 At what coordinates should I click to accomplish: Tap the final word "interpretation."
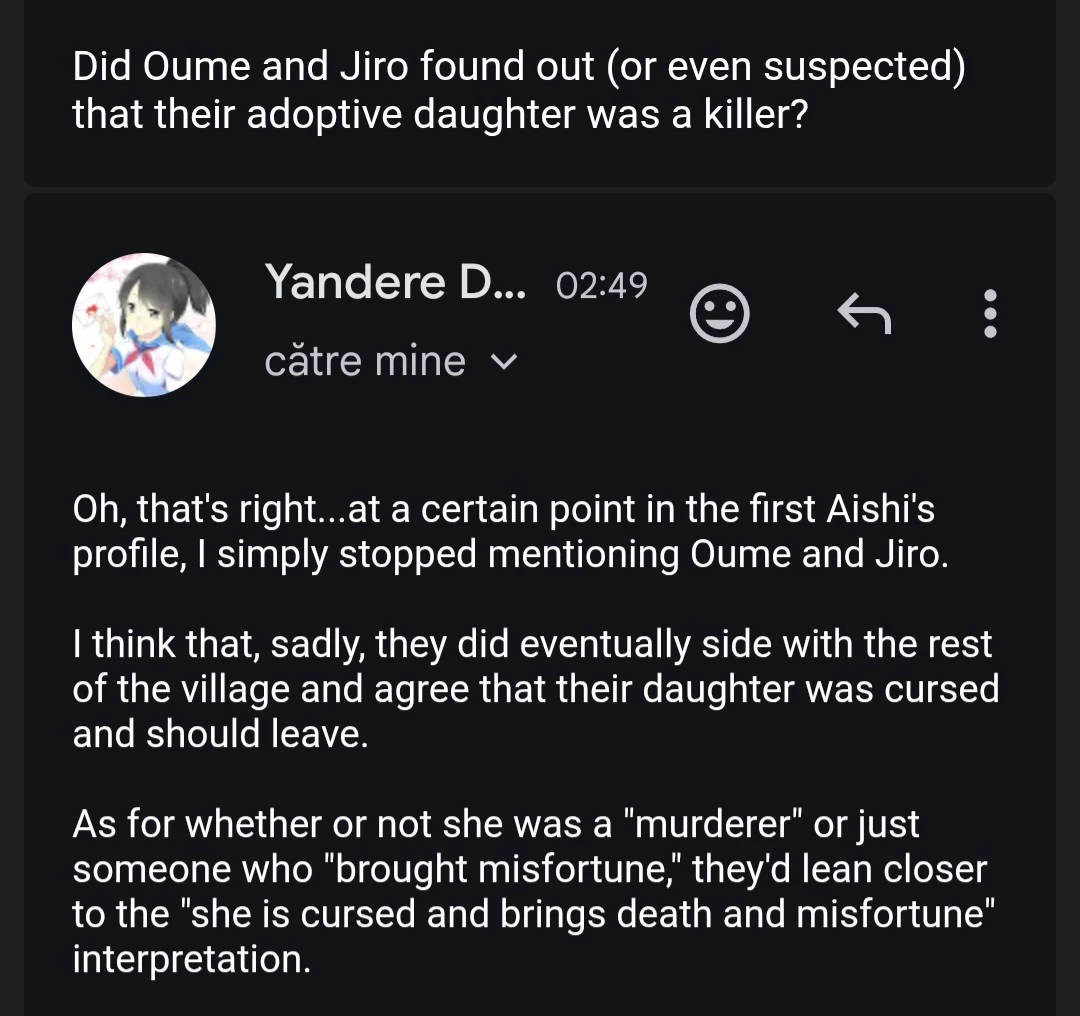pyautogui.click(x=191, y=960)
